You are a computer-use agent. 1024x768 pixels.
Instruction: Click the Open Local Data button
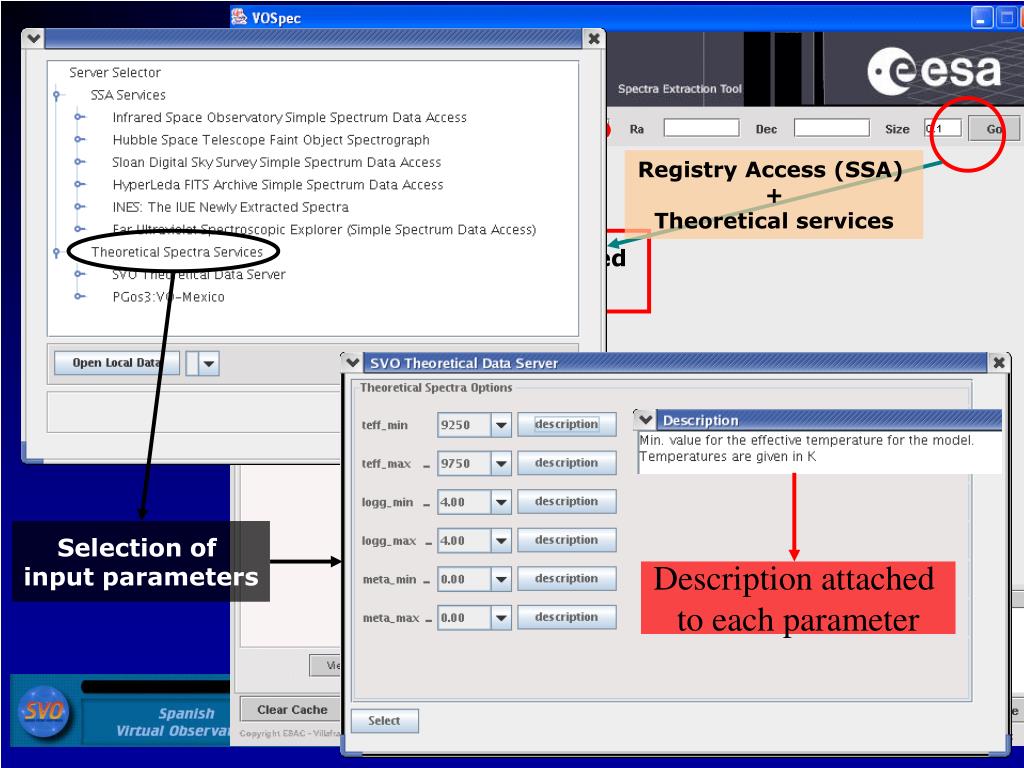[116, 362]
